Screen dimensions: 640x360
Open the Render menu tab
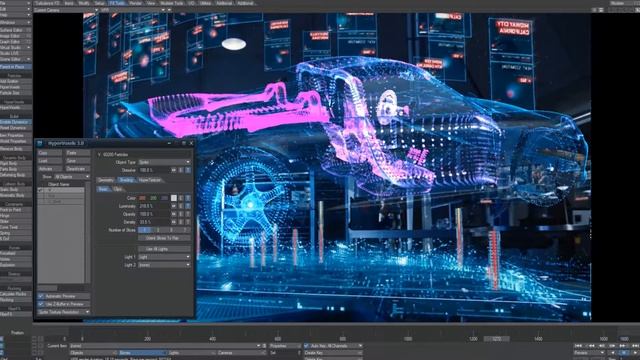[135, 3]
